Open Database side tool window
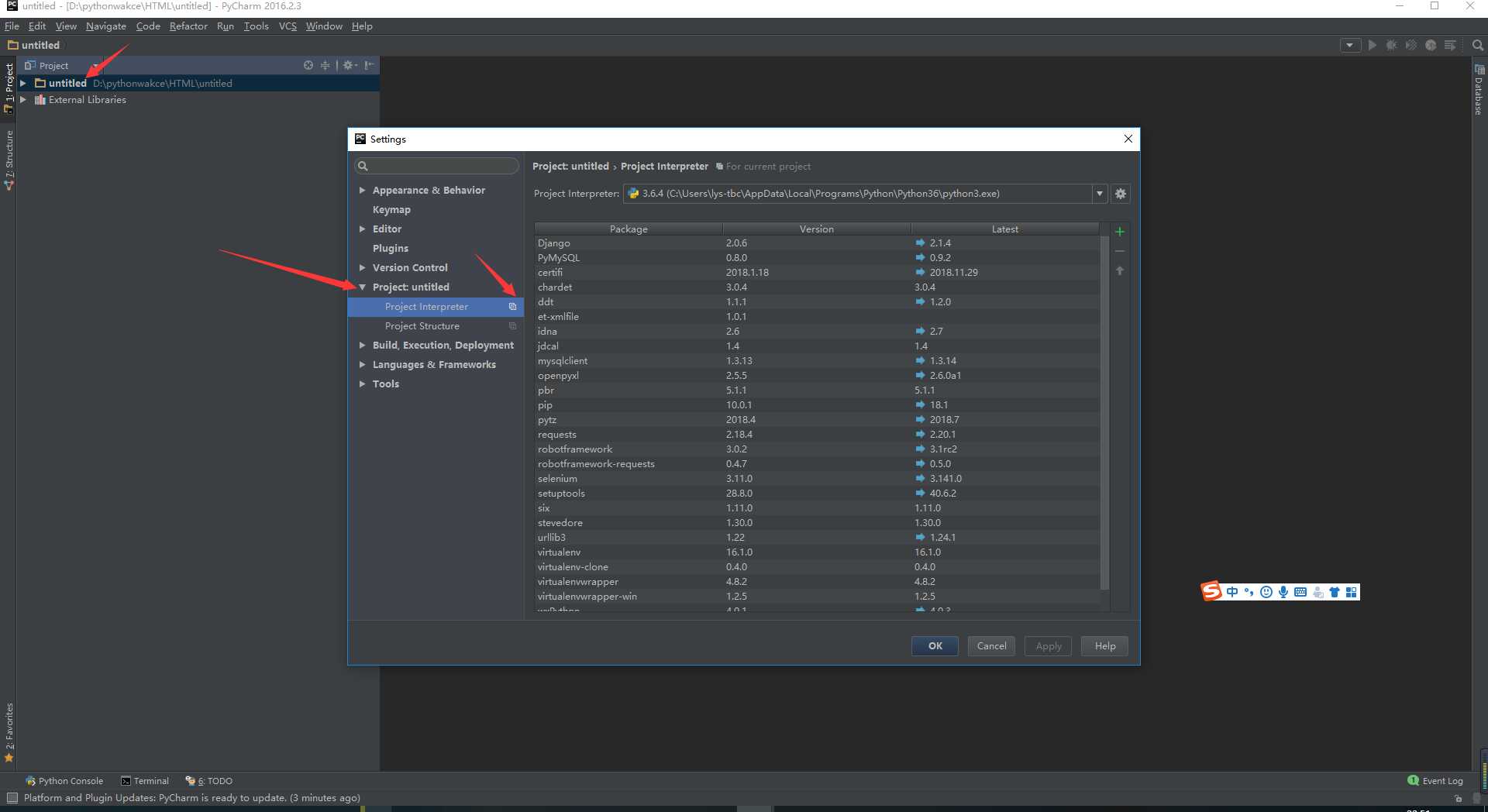1488x812 pixels. point(1479,90)
